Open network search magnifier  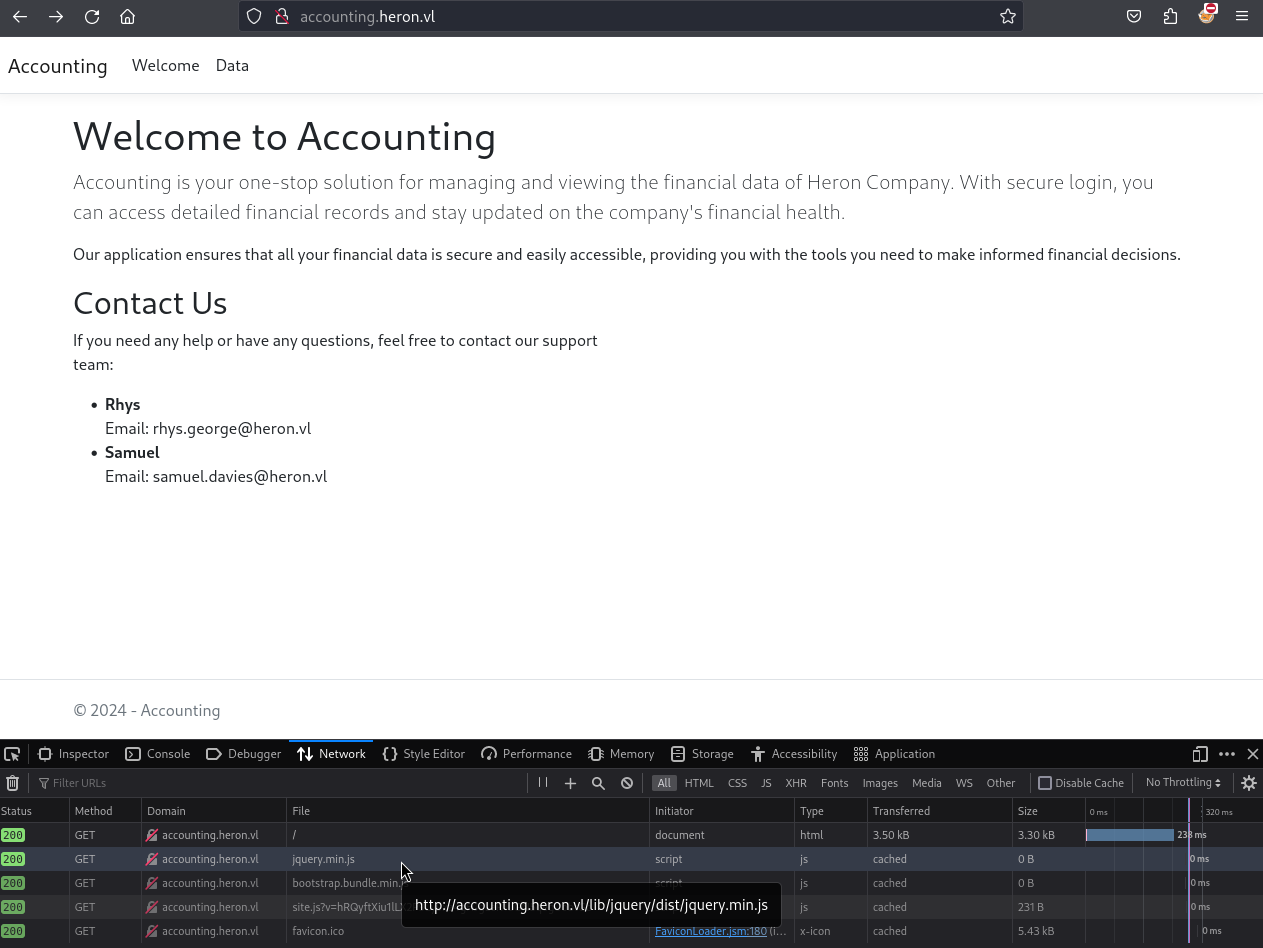click(598, 783)
